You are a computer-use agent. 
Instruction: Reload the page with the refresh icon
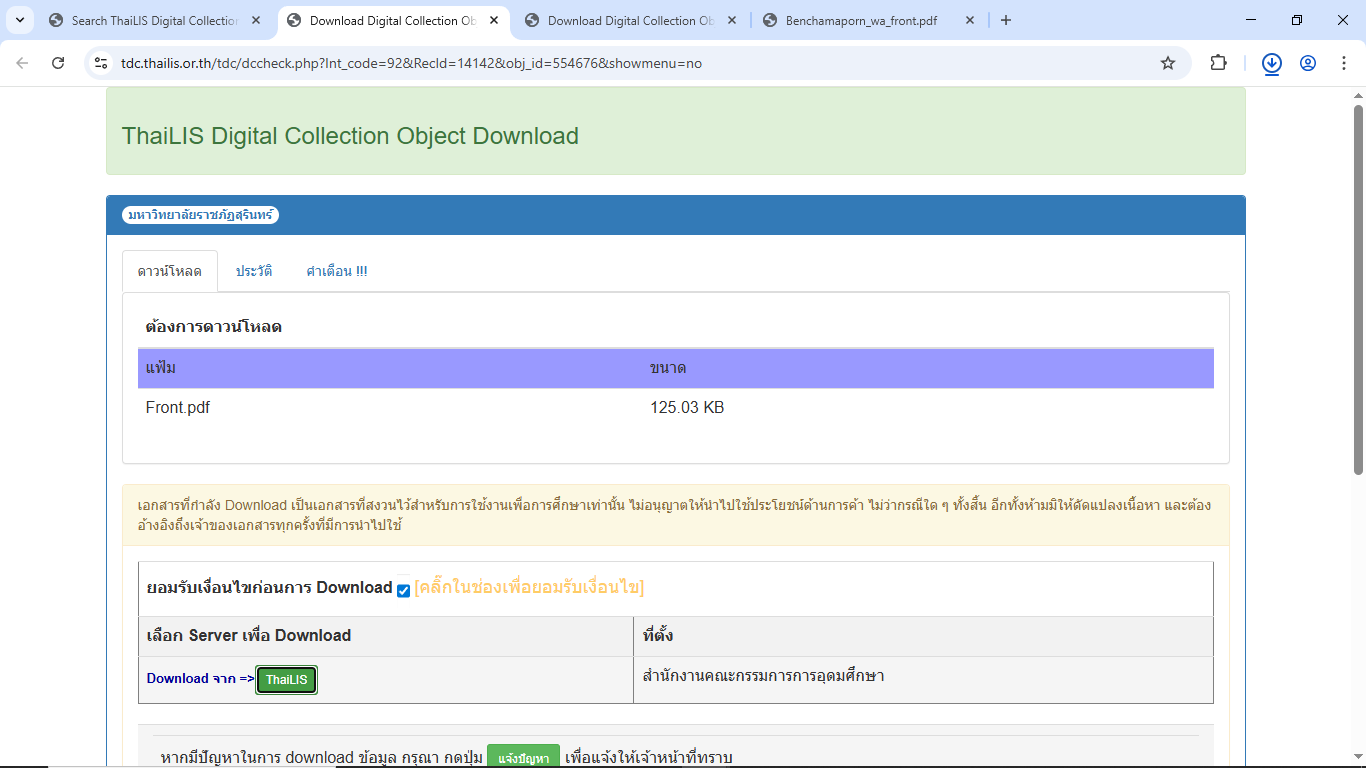tap(58, 63)
